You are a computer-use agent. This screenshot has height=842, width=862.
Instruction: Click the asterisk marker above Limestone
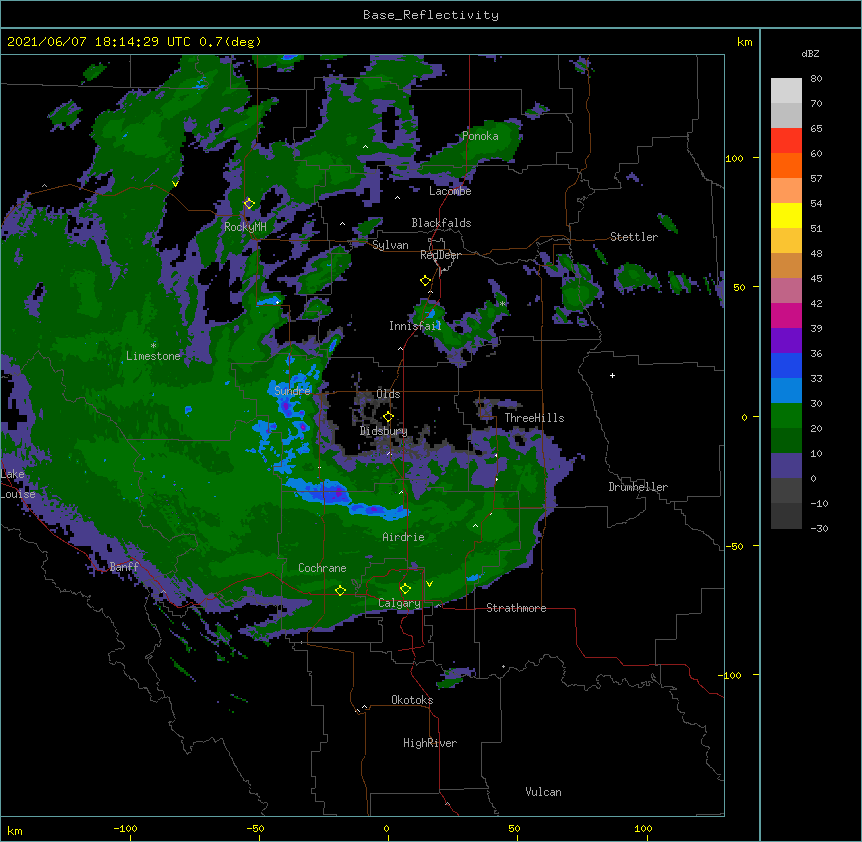pyautogui.click(x=153, y=345)
